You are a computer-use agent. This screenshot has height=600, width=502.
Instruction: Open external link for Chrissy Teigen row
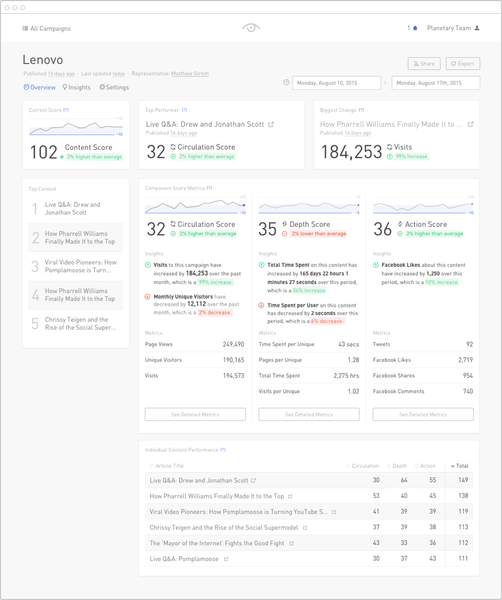pyautogui.click(x=305, y=528)
